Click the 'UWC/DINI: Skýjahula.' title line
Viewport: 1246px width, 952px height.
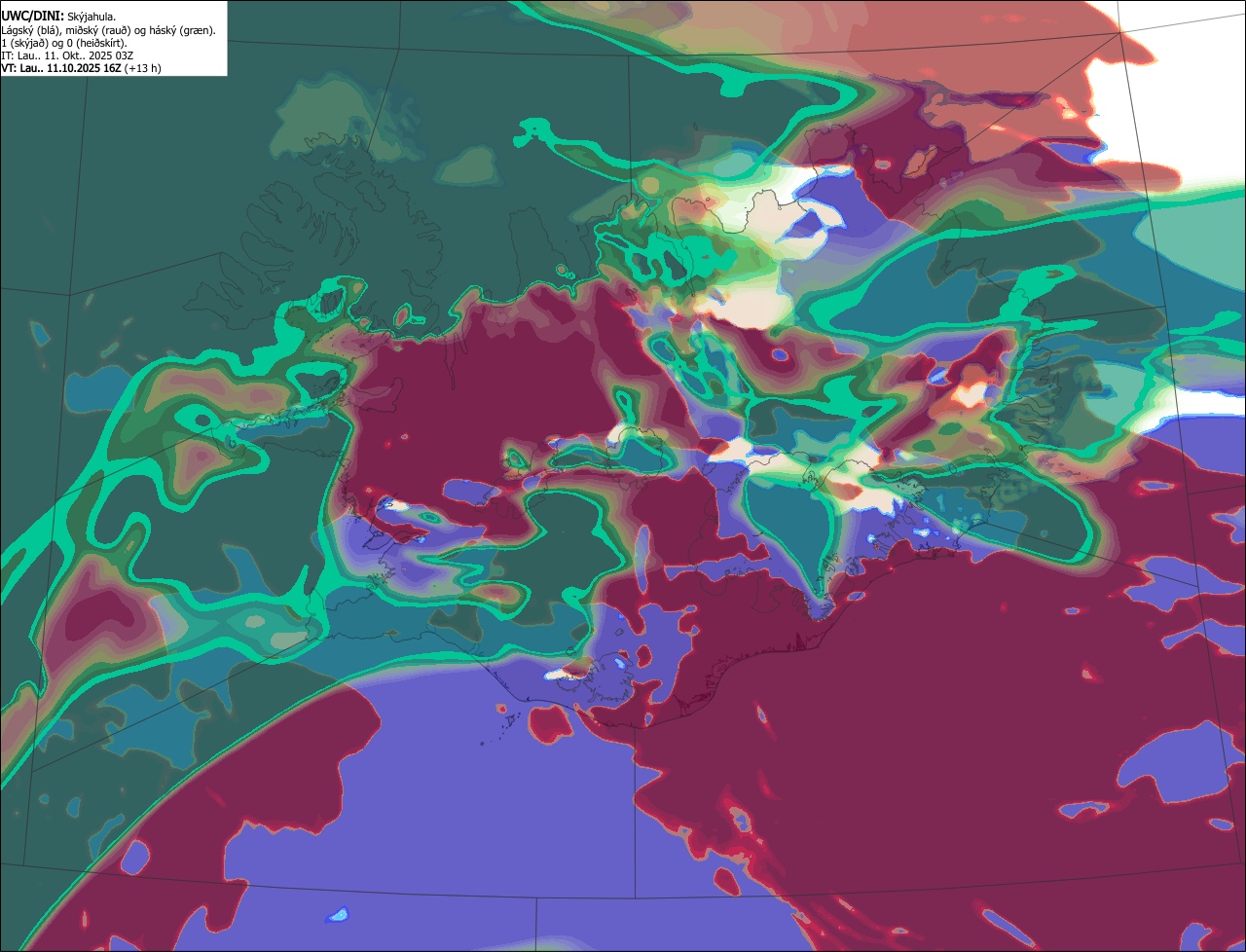[x=58, y=17]
